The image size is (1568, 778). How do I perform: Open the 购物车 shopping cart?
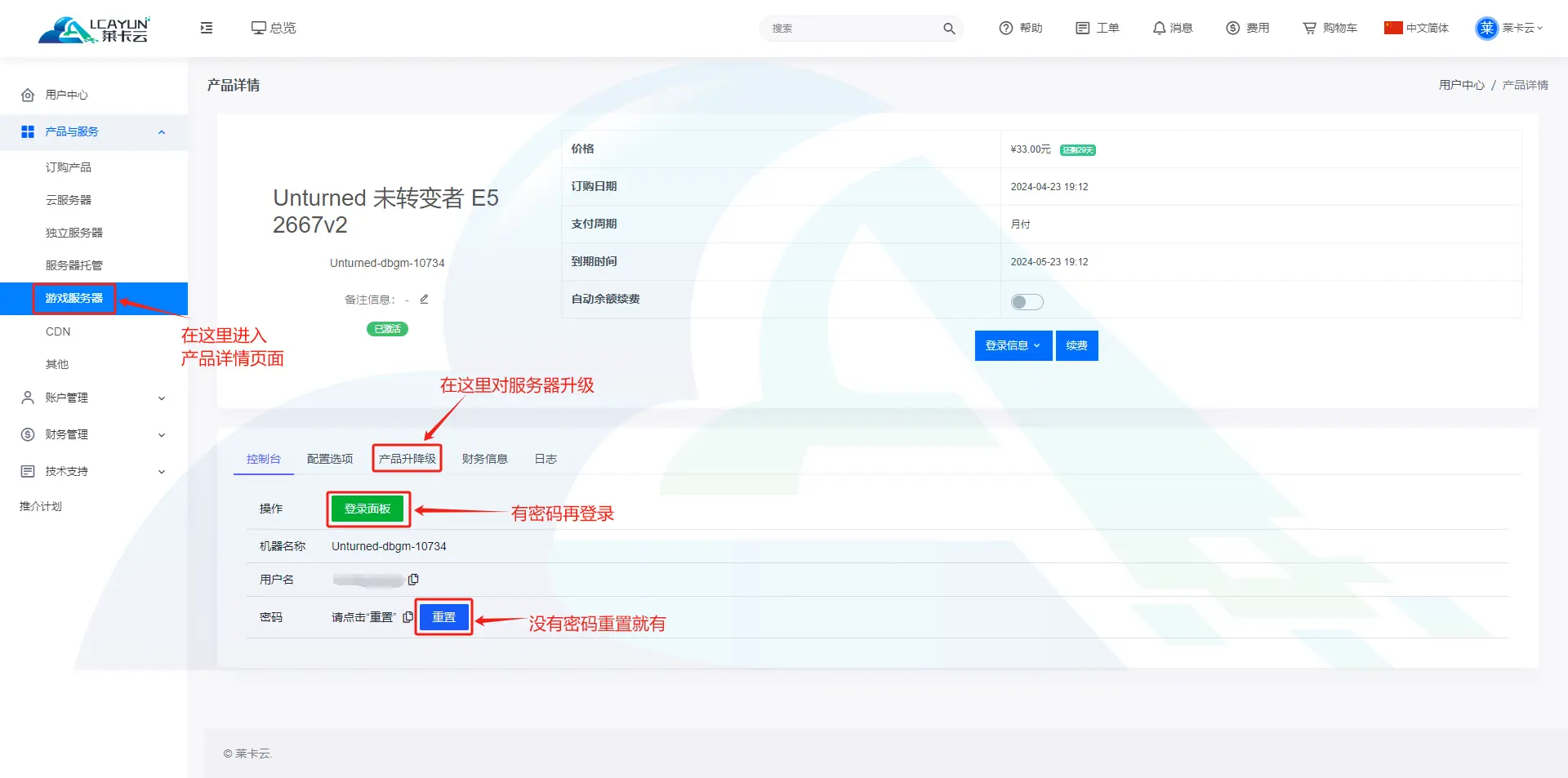1330,28
